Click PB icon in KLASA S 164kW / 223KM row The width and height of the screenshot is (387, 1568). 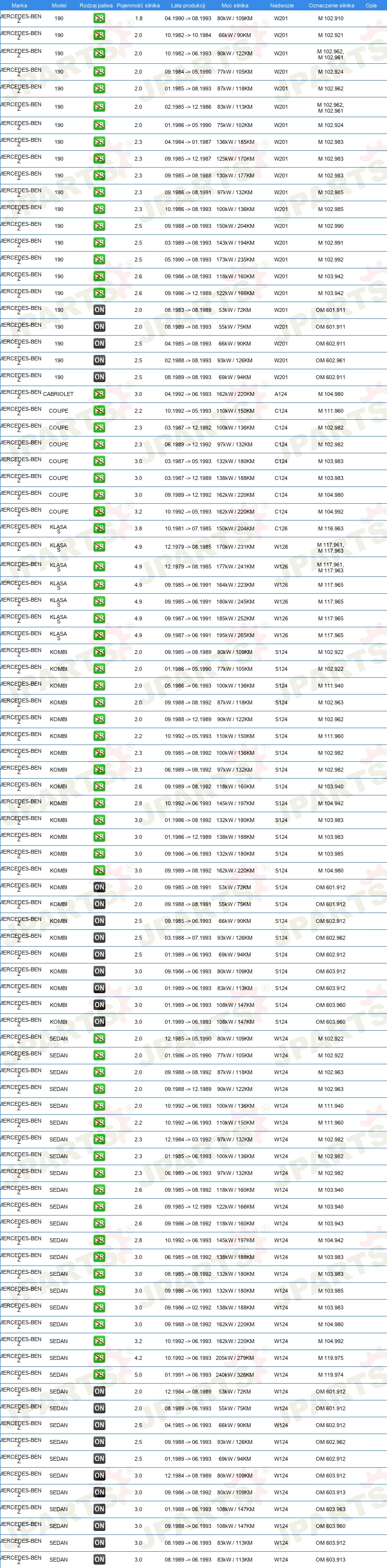99,585
